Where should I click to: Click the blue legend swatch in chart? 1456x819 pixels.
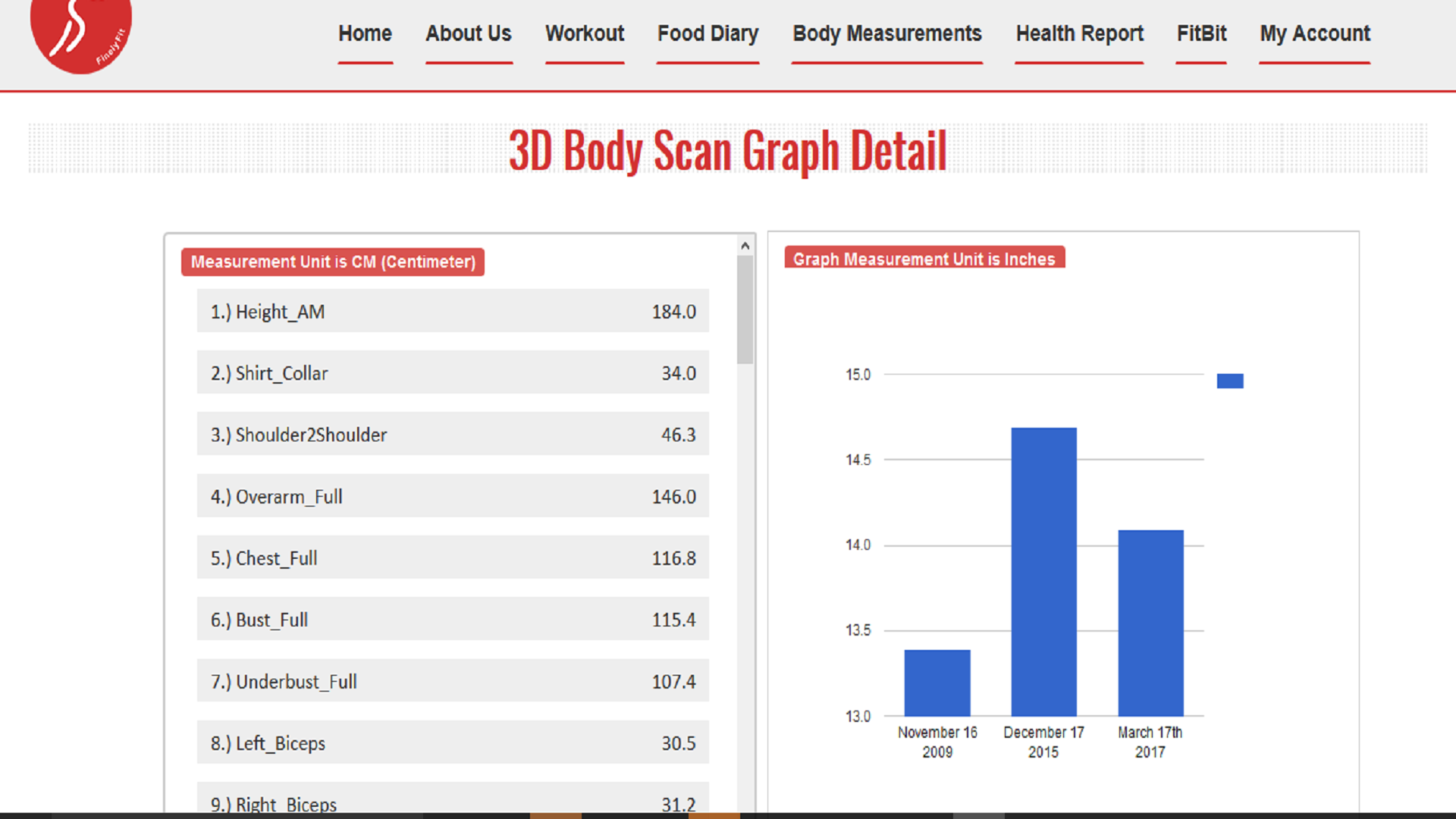tap(1229, 381)
